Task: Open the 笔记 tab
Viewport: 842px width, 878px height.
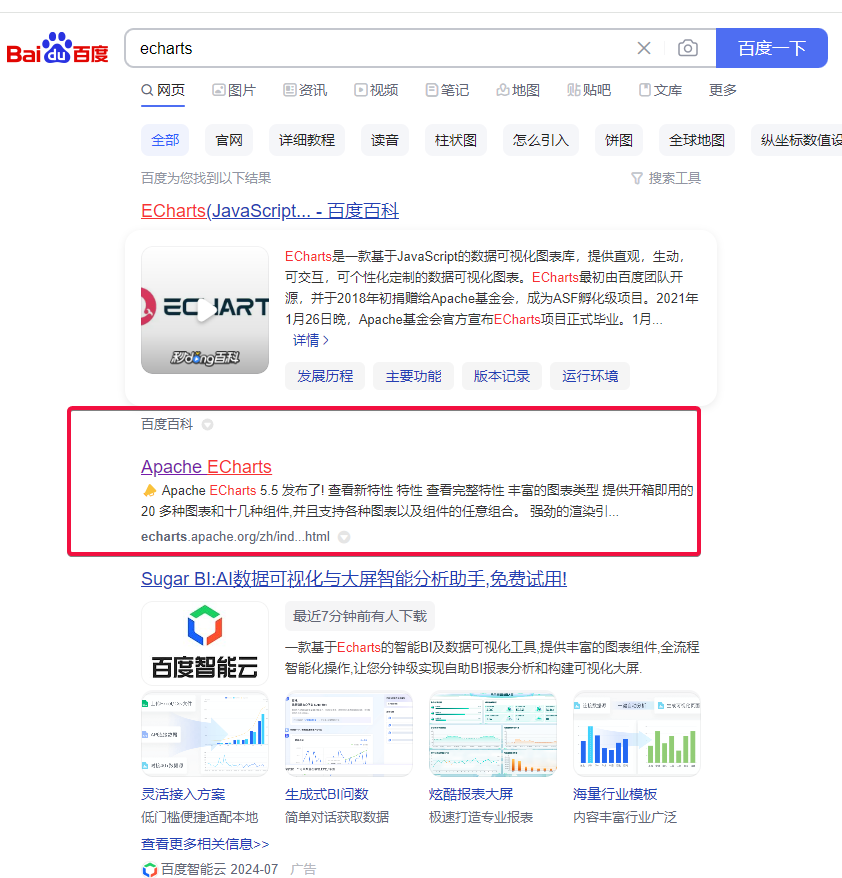Action: click(447, 90)
